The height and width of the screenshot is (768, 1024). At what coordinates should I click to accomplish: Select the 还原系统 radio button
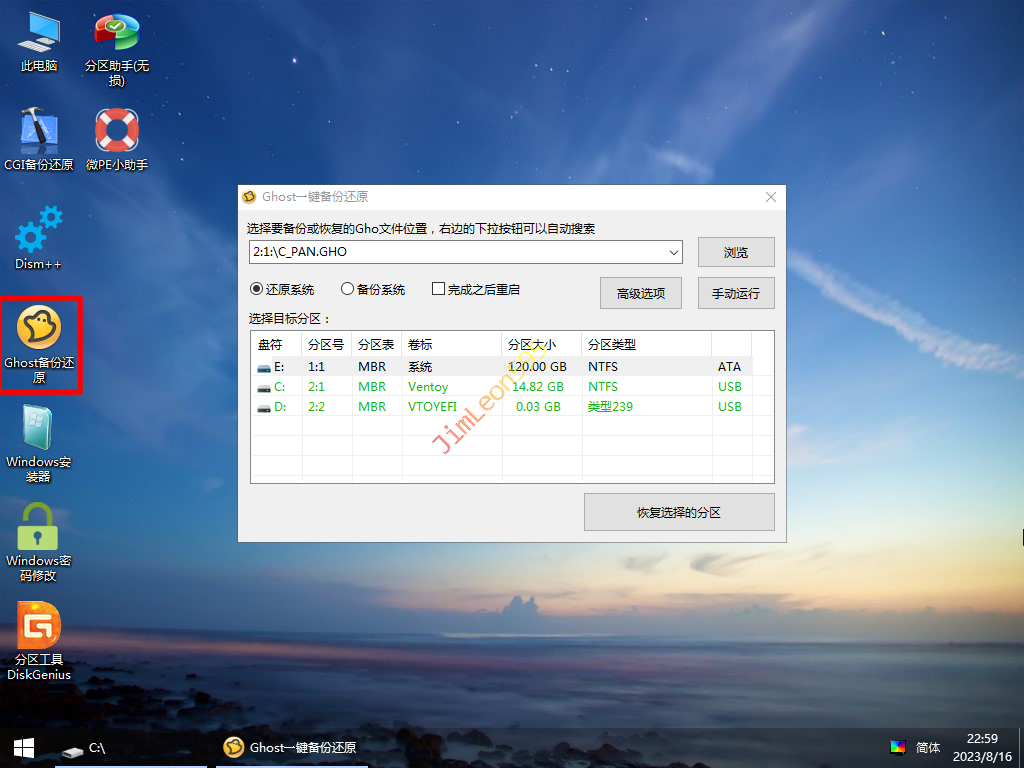point(257,289)
